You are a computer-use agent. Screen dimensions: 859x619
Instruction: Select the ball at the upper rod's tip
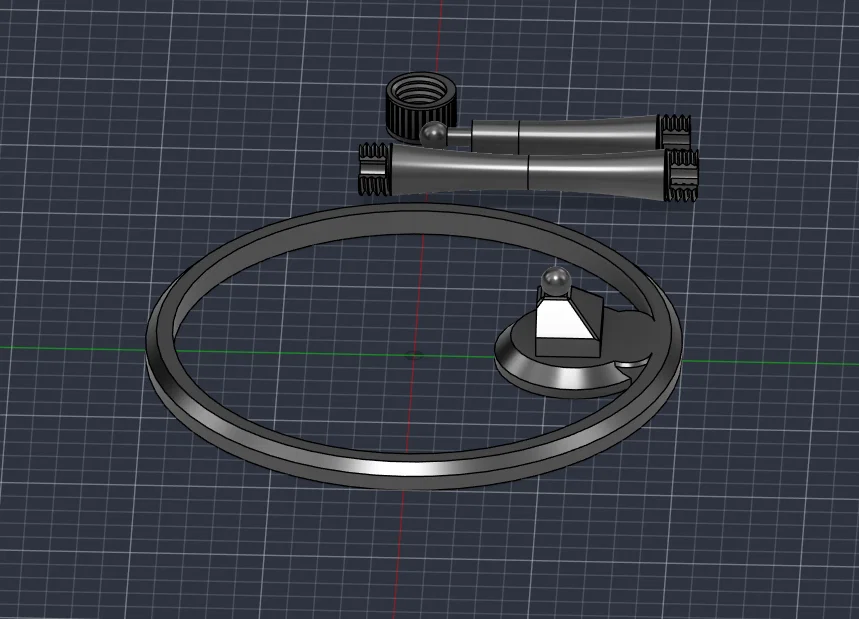tap(434, 135)
